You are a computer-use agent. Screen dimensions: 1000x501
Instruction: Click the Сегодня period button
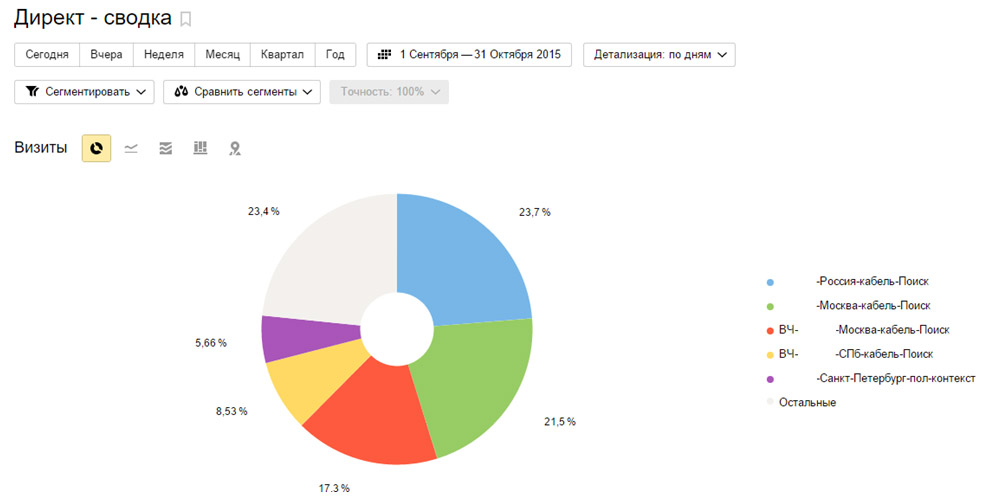pos(47,54)
